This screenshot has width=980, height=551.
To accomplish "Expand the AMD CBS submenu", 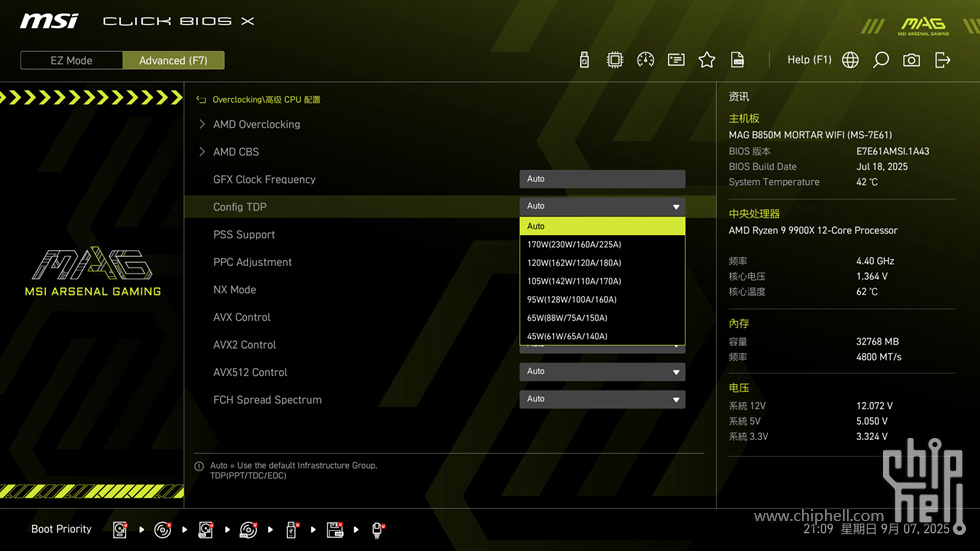I will pos(236,152).
